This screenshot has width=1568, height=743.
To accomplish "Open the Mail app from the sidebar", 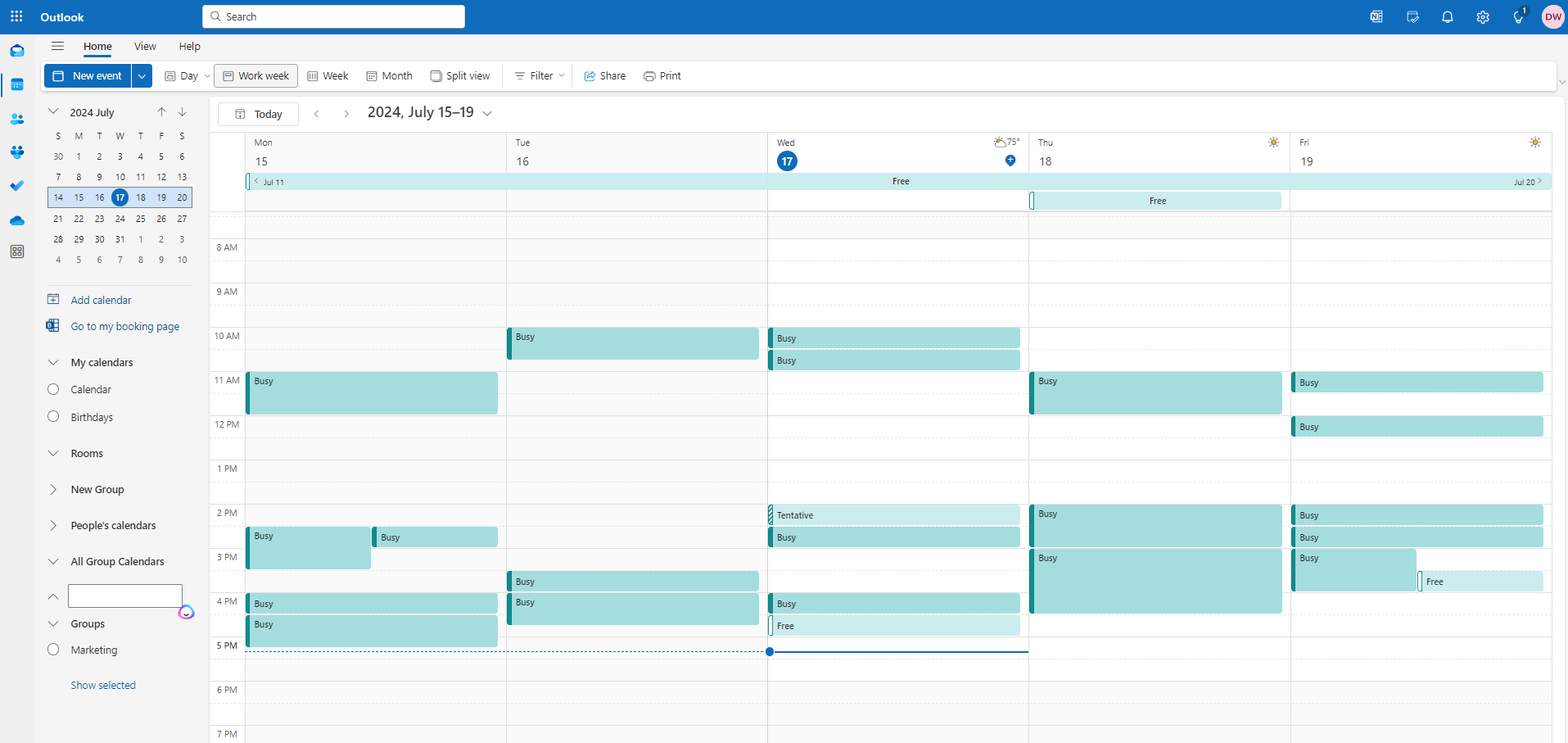I will coord(16,50).
